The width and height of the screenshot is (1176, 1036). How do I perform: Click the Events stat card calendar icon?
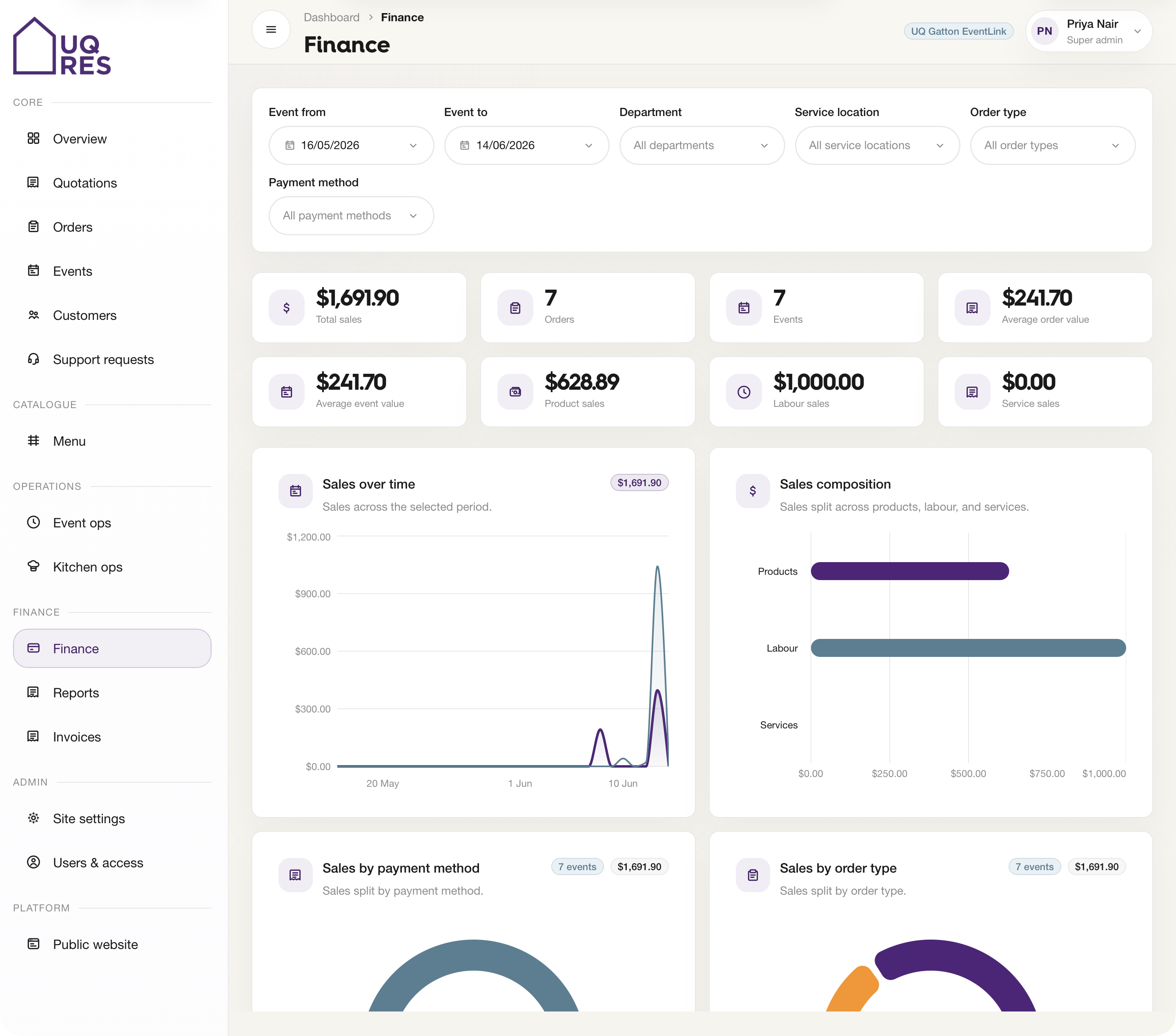pyautogui.click(x=744, y=308)
